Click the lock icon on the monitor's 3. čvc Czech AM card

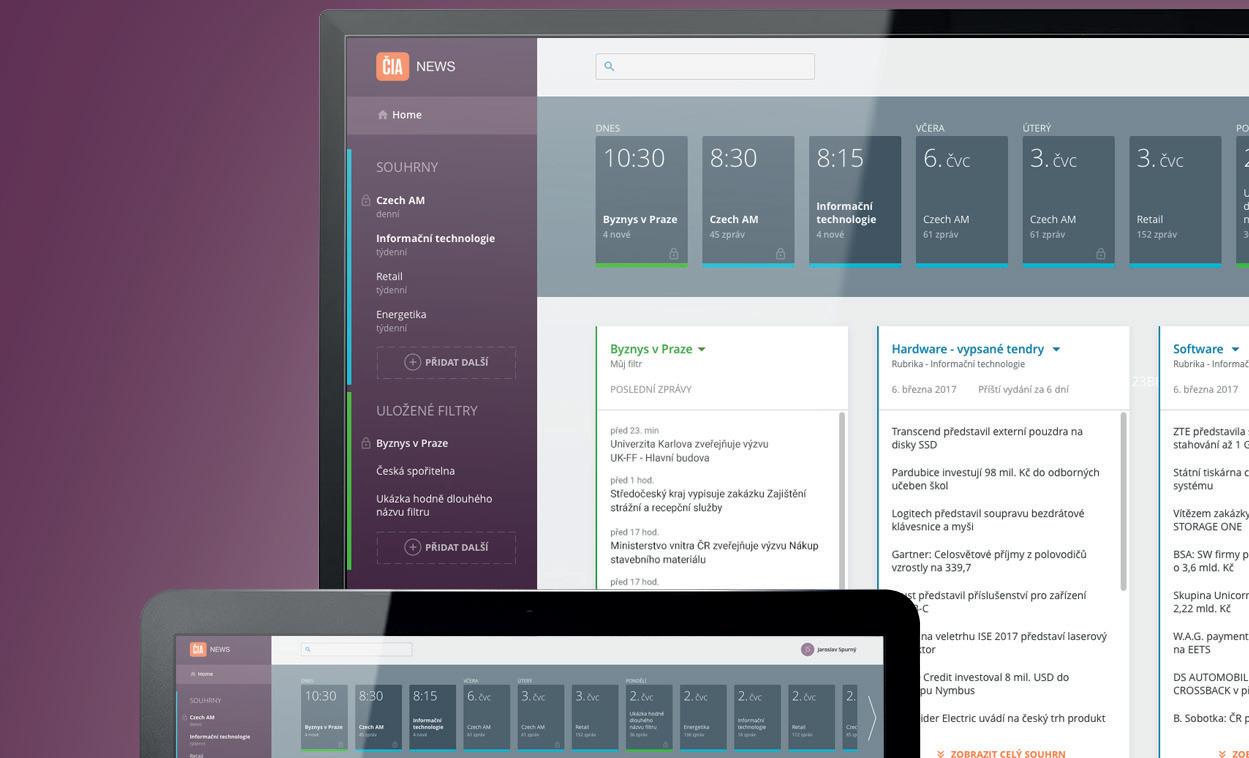(x=1101, y=254)
